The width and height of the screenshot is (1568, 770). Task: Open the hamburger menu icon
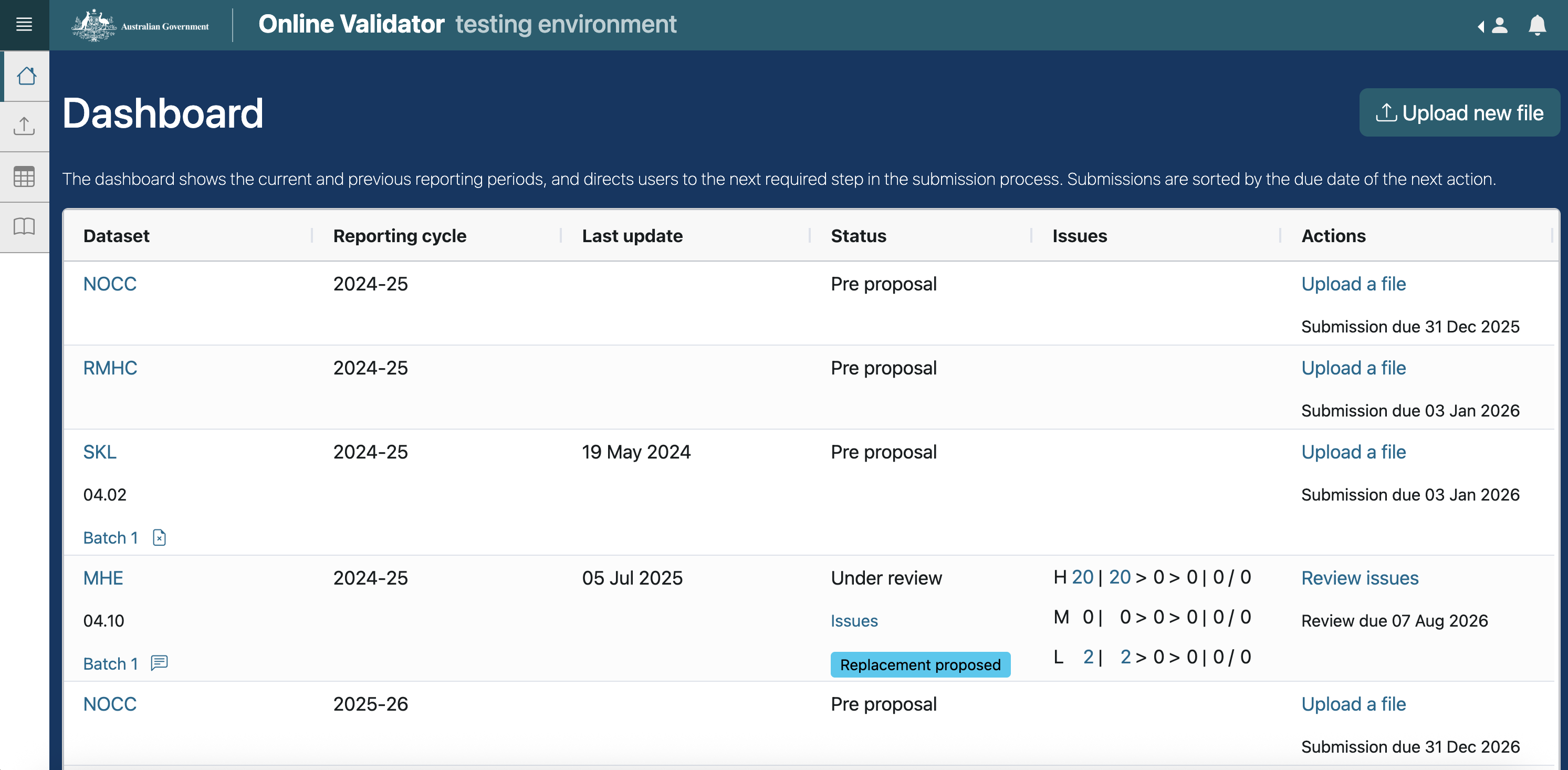[24, 24]
